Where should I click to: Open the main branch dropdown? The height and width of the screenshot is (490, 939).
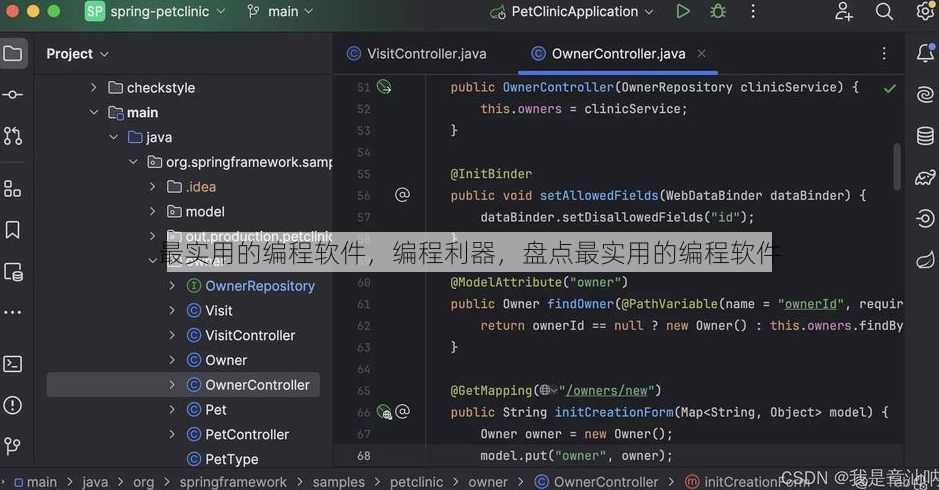[281, 11]
